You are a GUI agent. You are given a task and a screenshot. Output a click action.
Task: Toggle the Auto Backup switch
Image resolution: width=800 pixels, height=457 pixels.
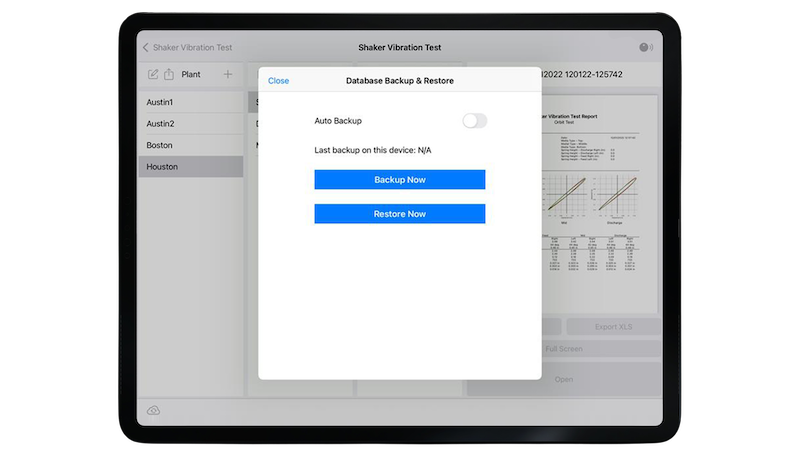[474, 121]
